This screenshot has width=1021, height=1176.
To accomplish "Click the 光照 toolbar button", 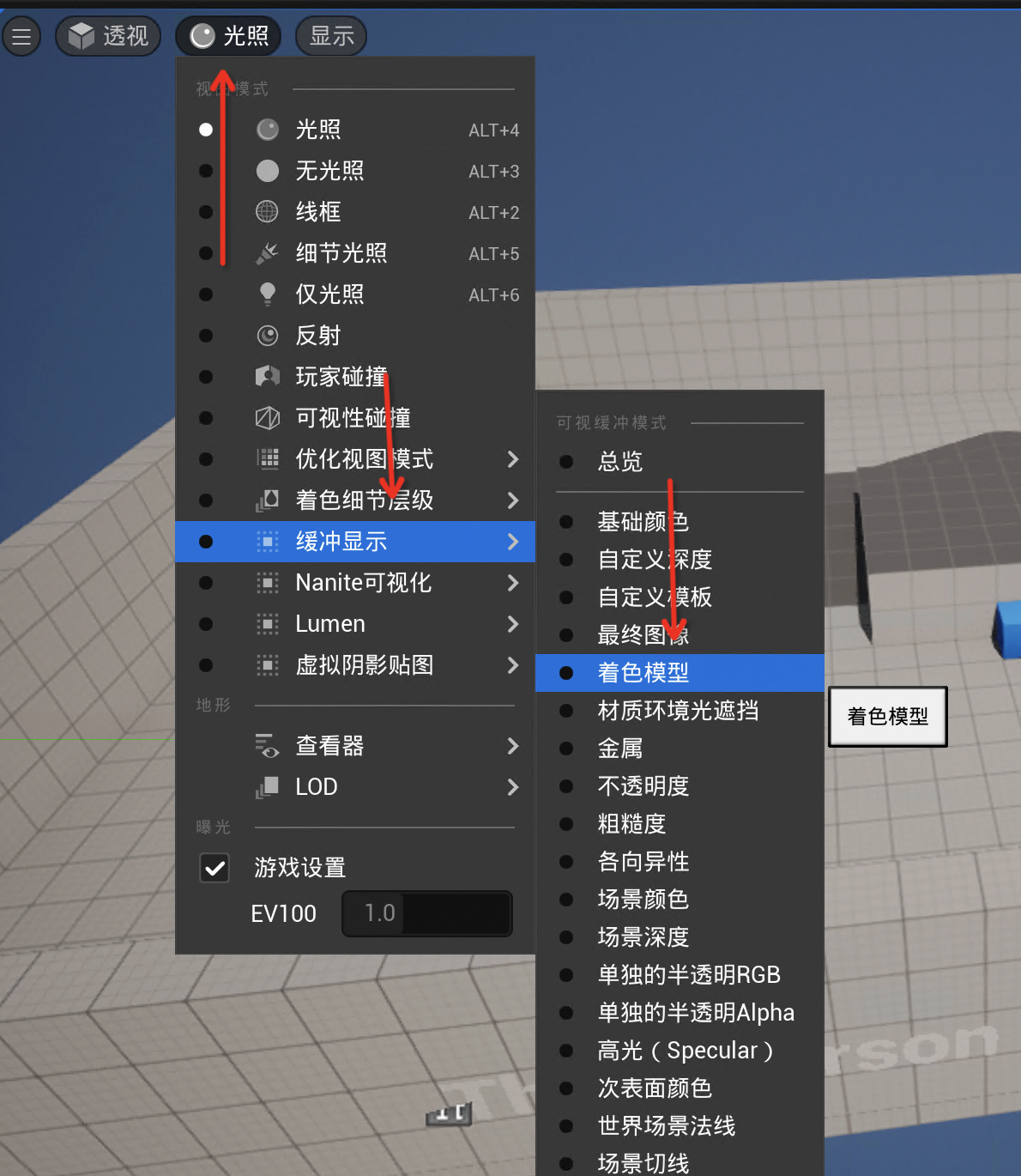I will coord(227,35).
